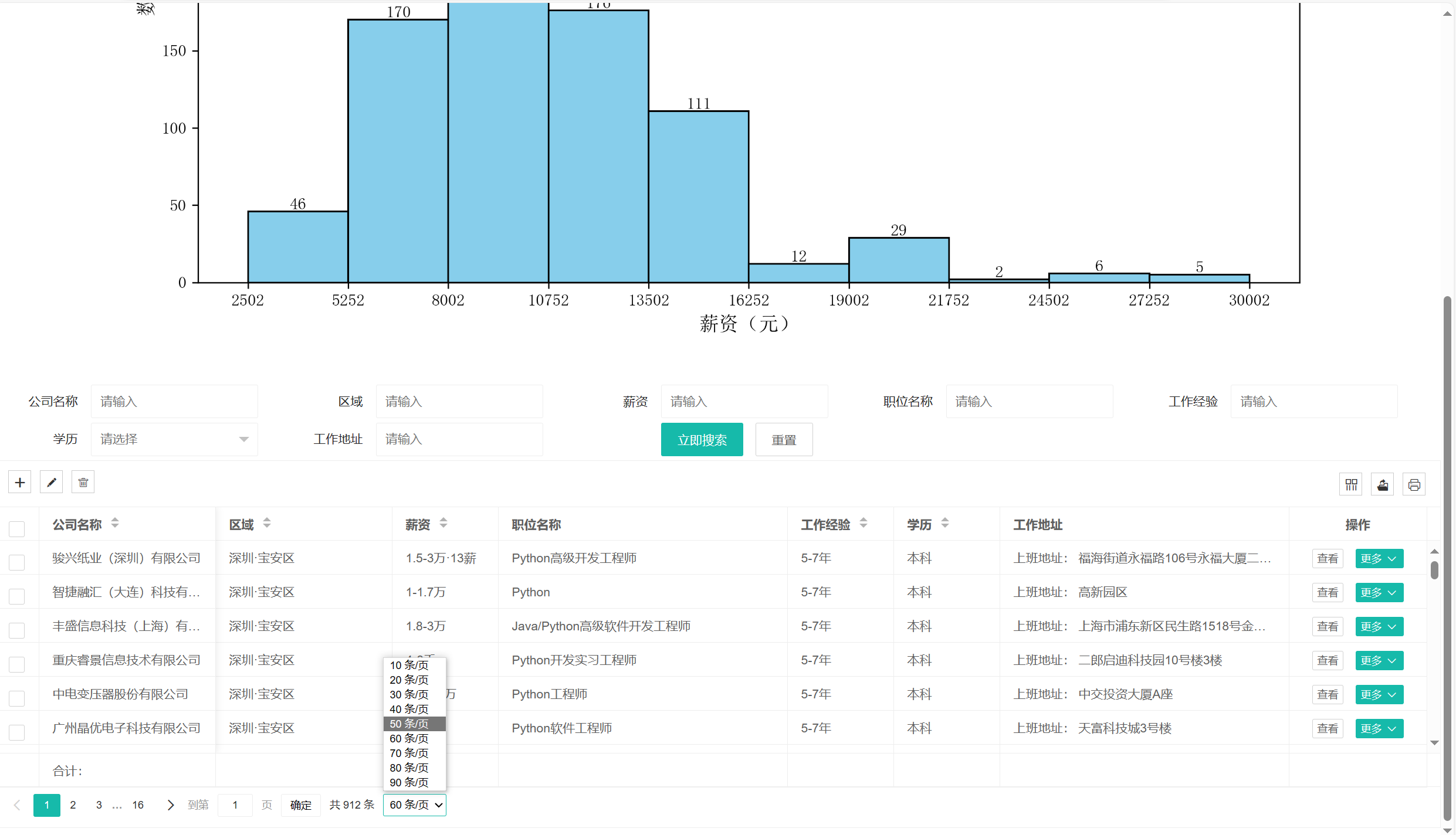
Task: Select 20 条/页 option
Action: coord(415,680)
